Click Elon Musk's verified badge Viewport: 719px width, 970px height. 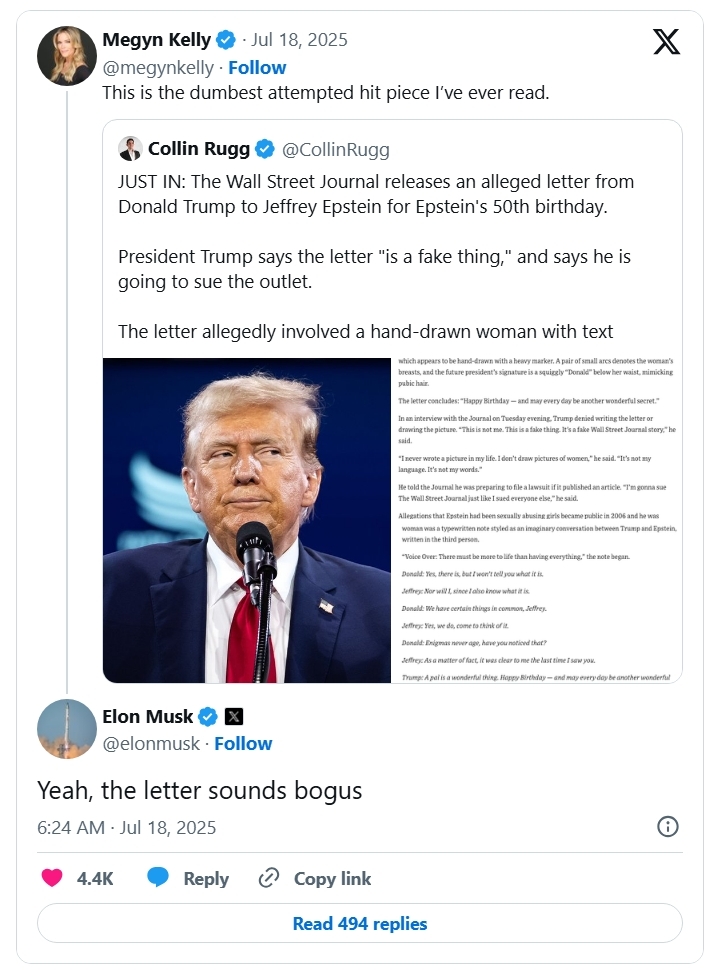208,717
